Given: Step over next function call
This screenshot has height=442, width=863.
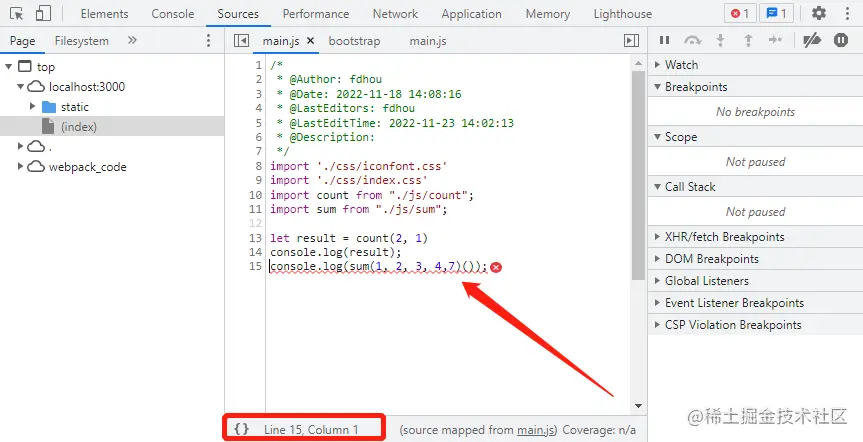Looking at the screenshot, I should [692, 40].
